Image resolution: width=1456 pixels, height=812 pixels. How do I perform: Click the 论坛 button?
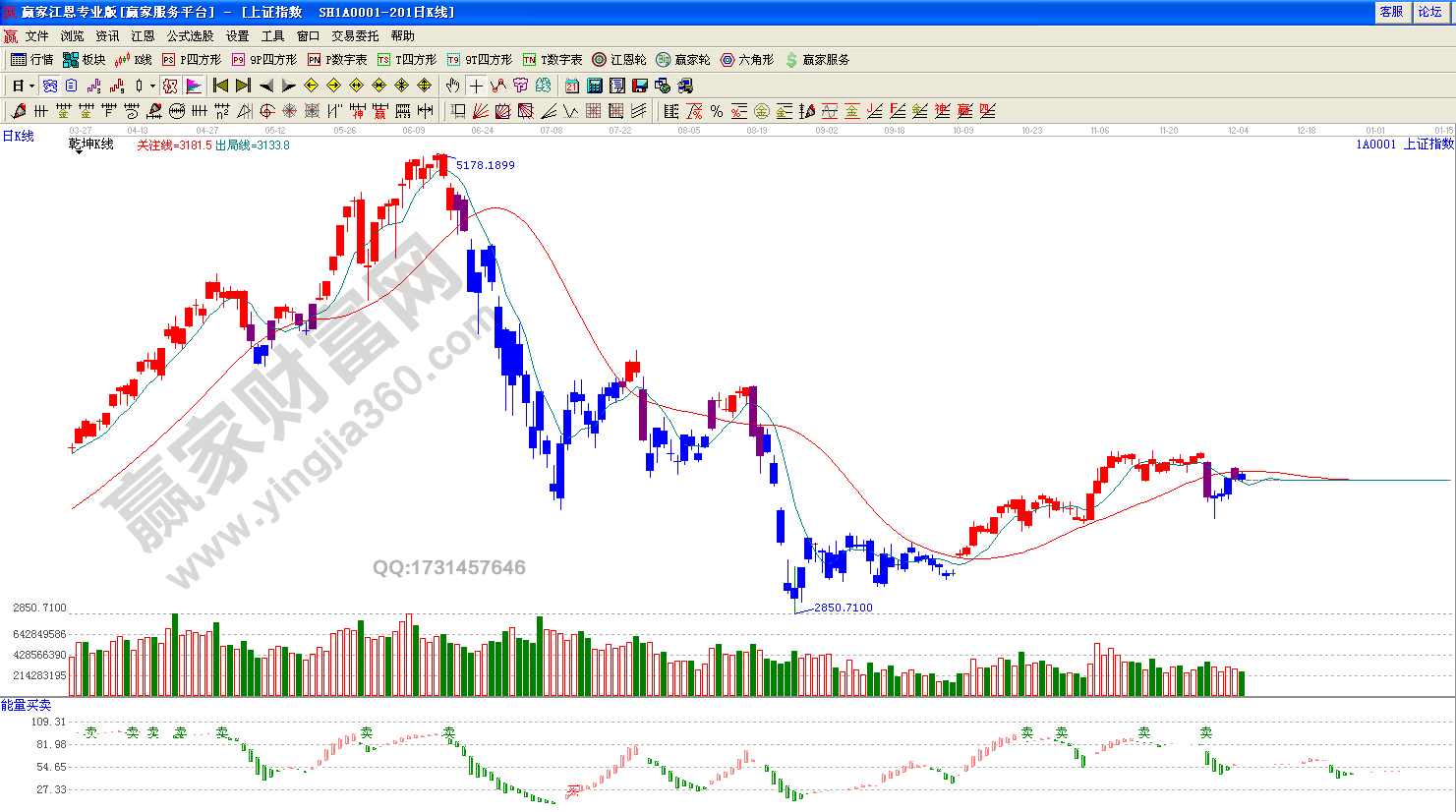pos(1430,12)
